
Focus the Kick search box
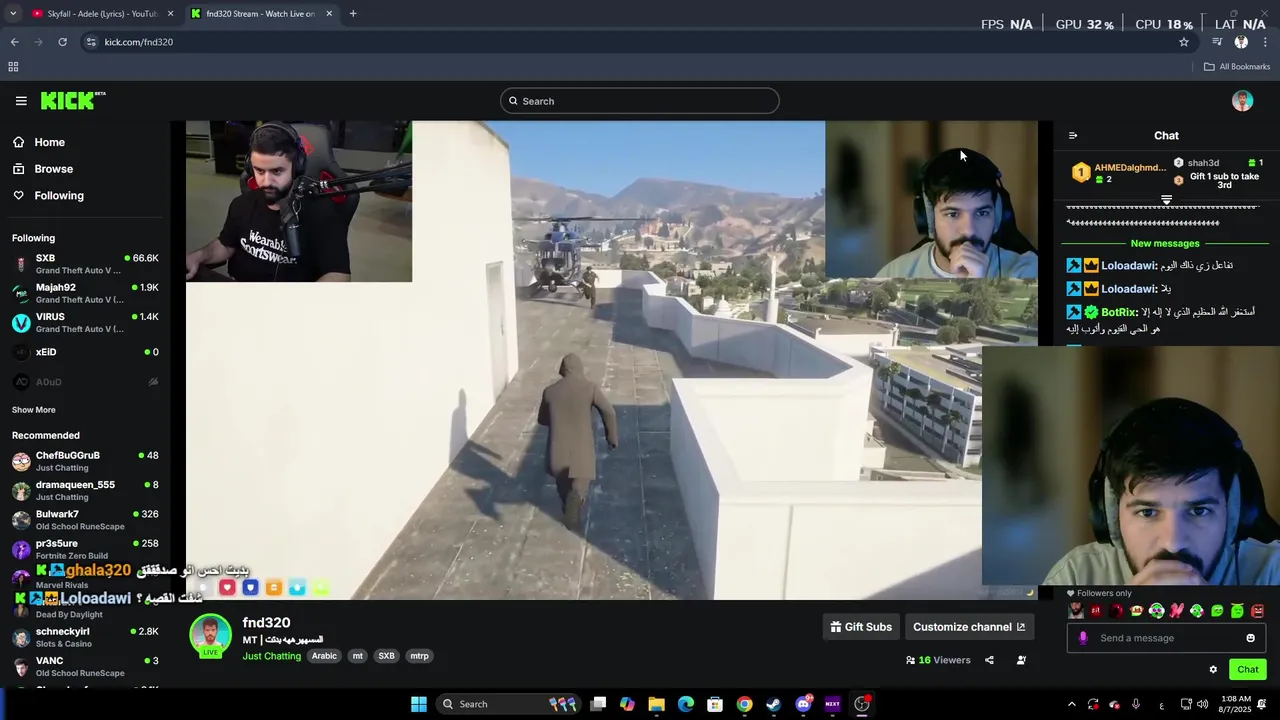(640, 101)
